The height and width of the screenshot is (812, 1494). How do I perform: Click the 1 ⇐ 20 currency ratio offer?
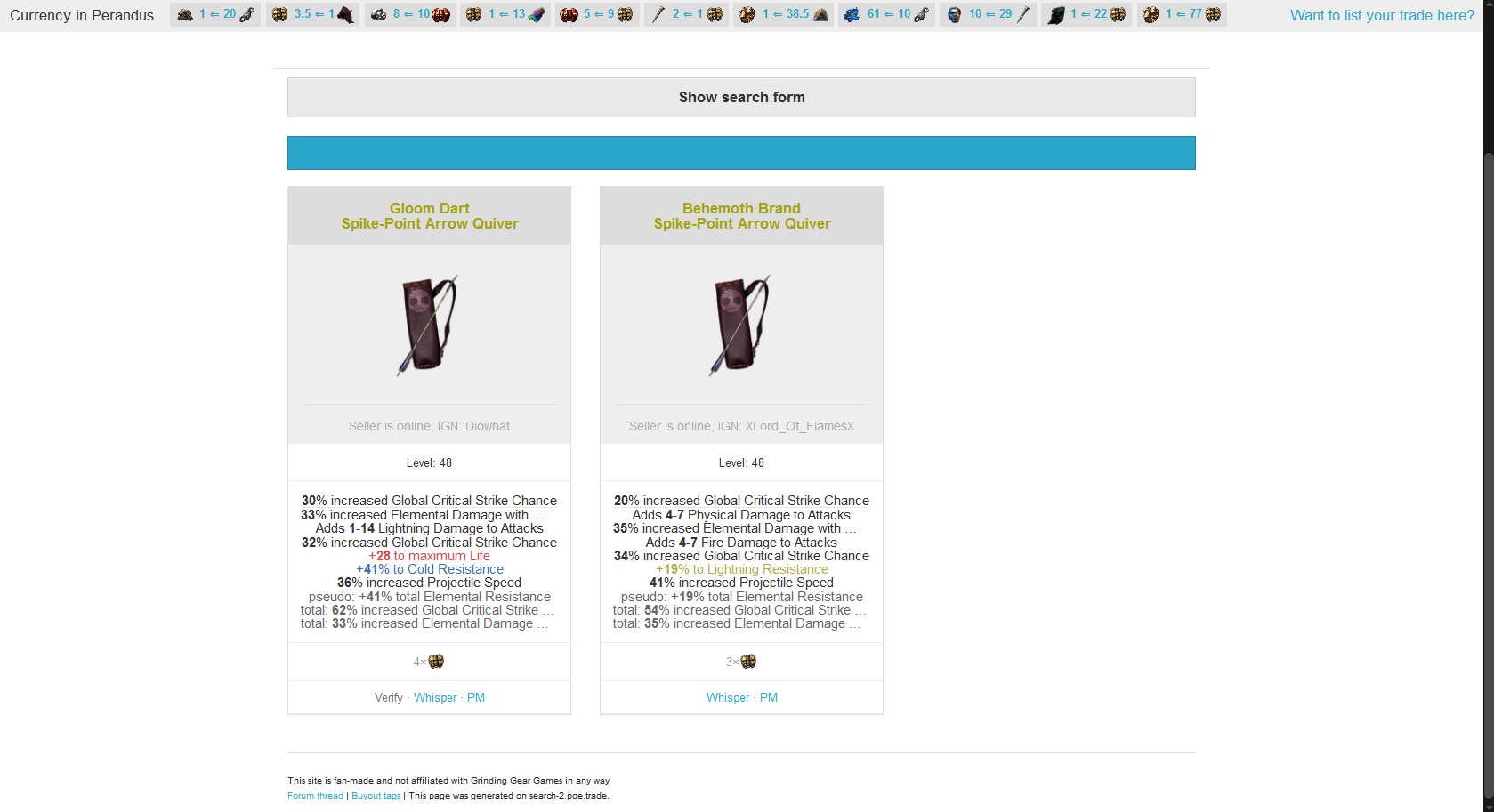[x=215, y=14]
